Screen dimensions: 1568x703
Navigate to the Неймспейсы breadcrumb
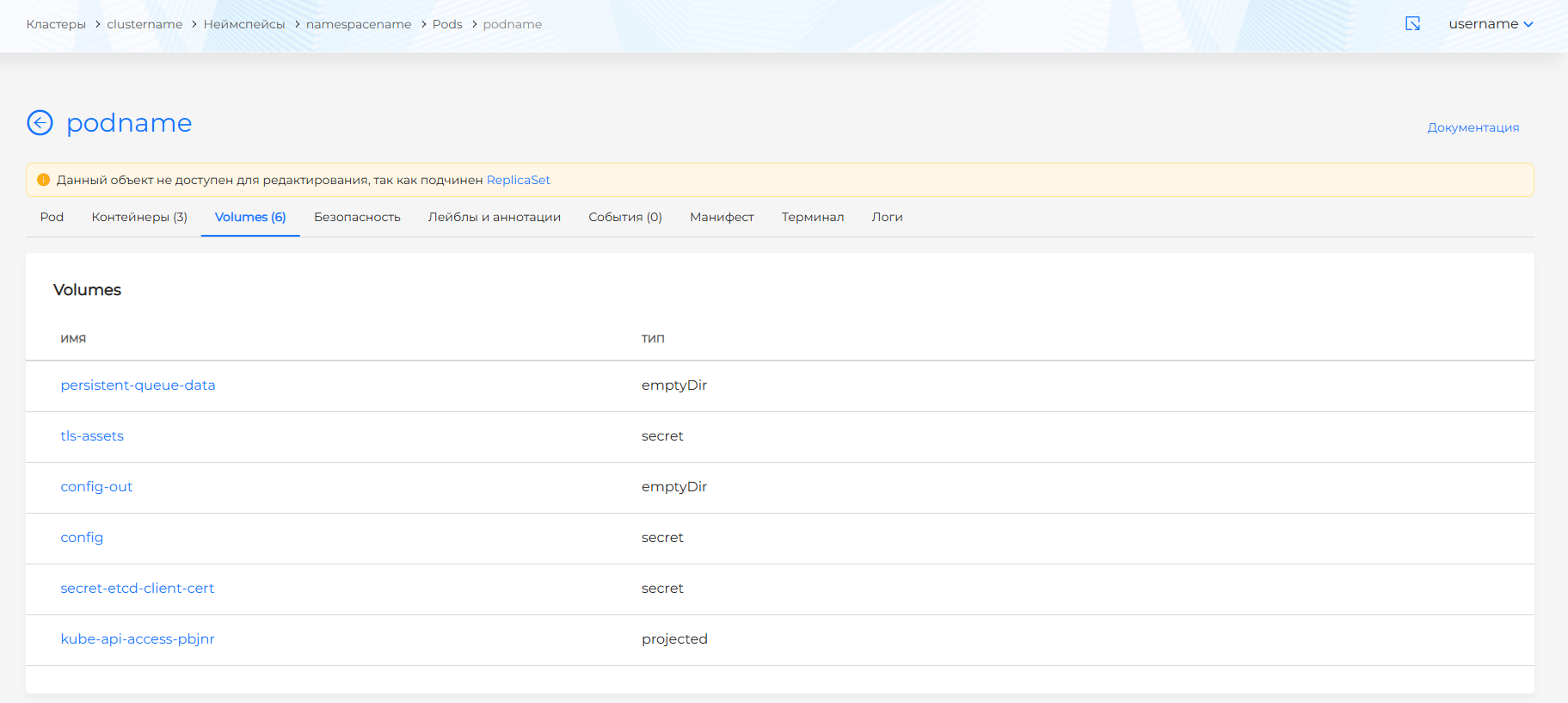pyautogui.click(x=244, y=24)
